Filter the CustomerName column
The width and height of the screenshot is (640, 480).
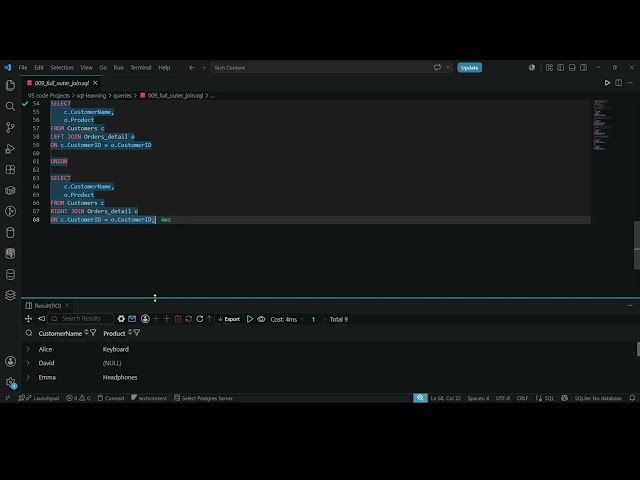click(x=93, y=333)
